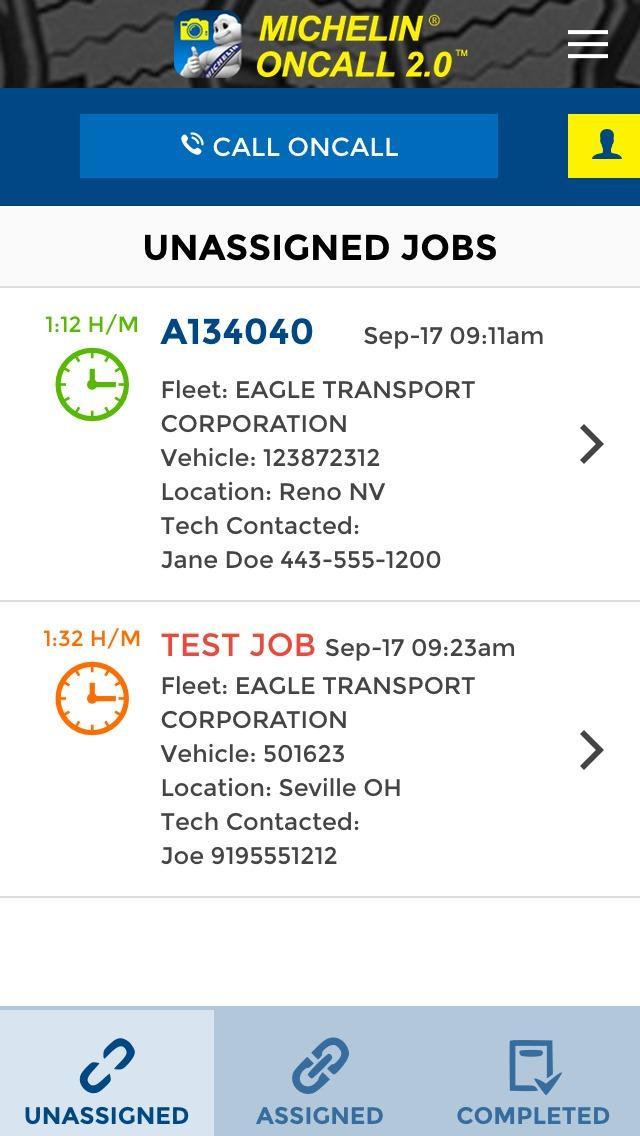Tap the Jane Doe 443-555-1200 contact

pyautogui.click(x=301, y=559)
